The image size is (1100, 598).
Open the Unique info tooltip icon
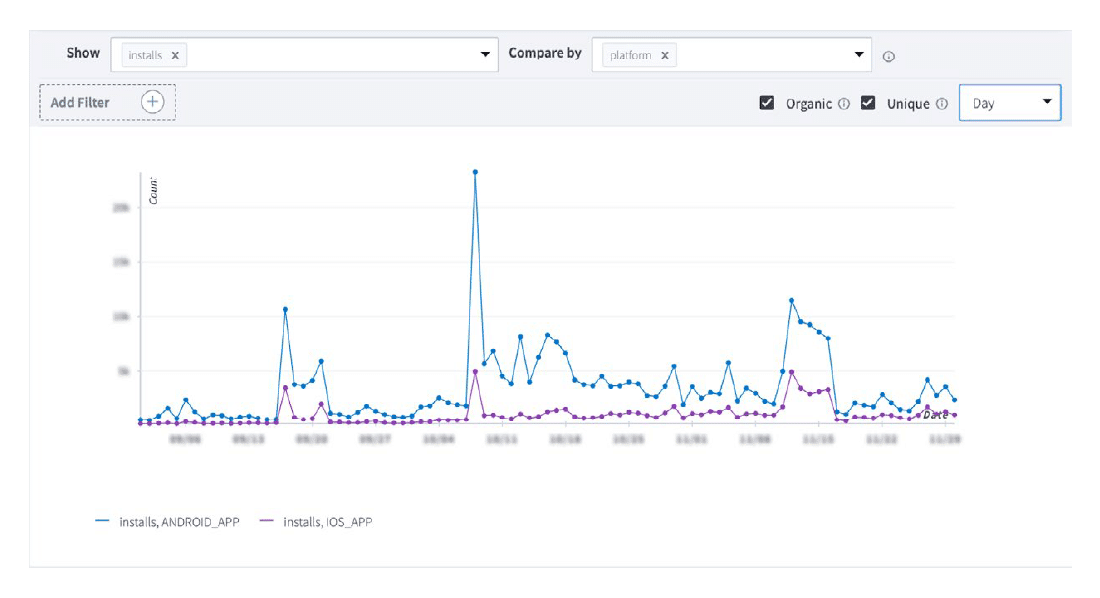pyautogui.click(x=941, y=103)
